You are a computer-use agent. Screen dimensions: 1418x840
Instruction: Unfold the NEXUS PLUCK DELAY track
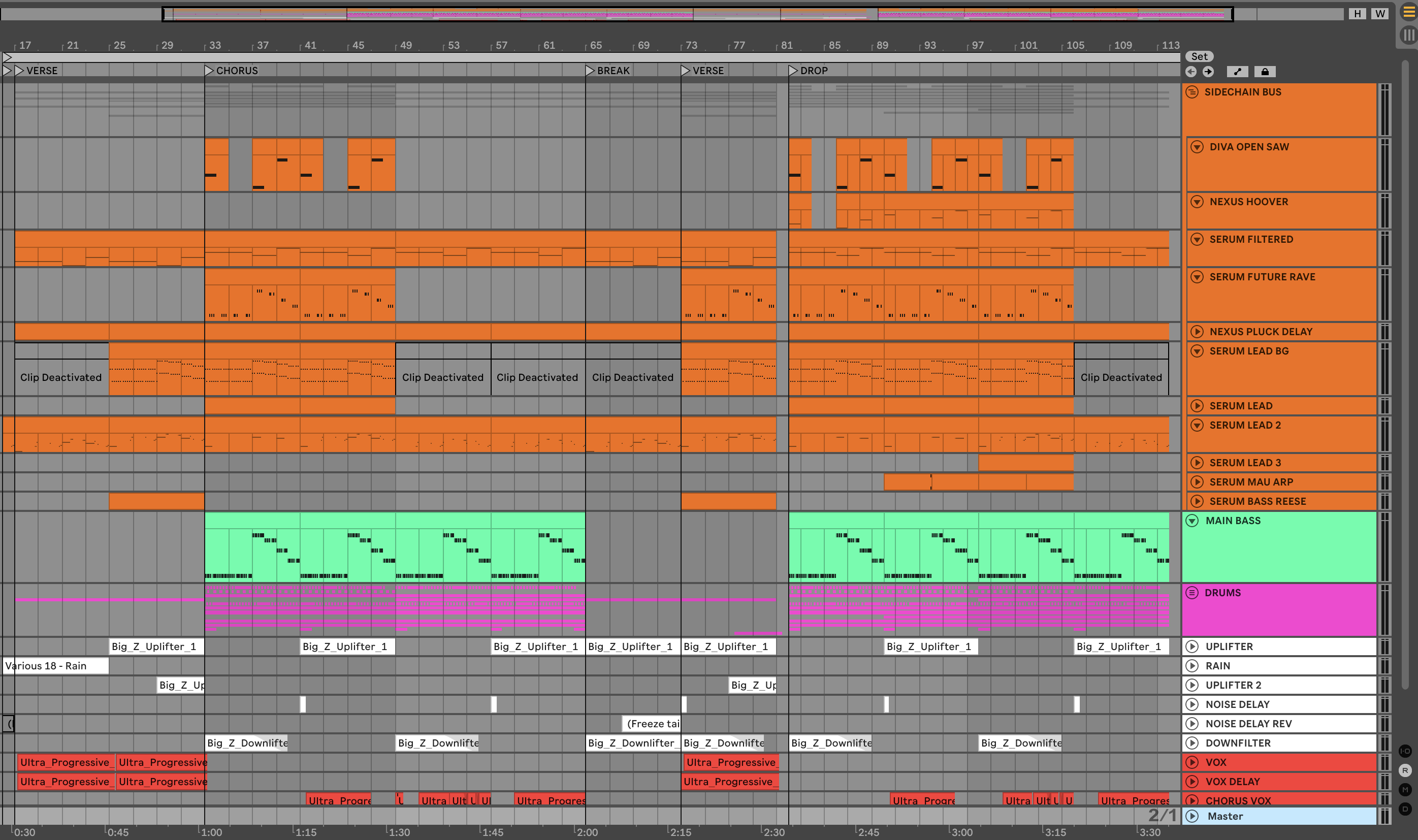[x=1197, y=332]
